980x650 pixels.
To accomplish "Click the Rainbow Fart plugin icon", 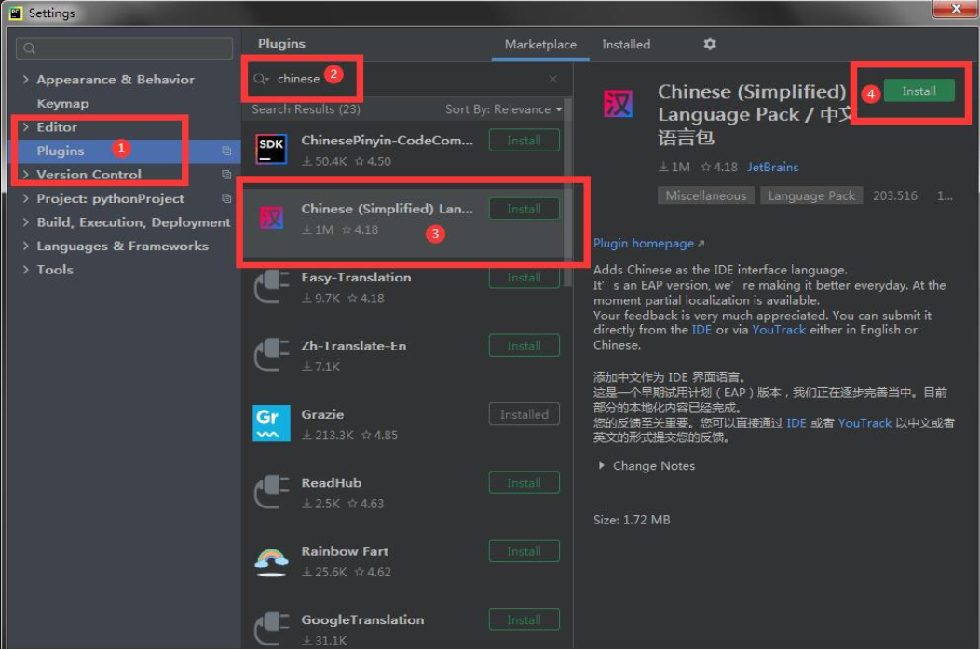I will [x=271, y=561].
